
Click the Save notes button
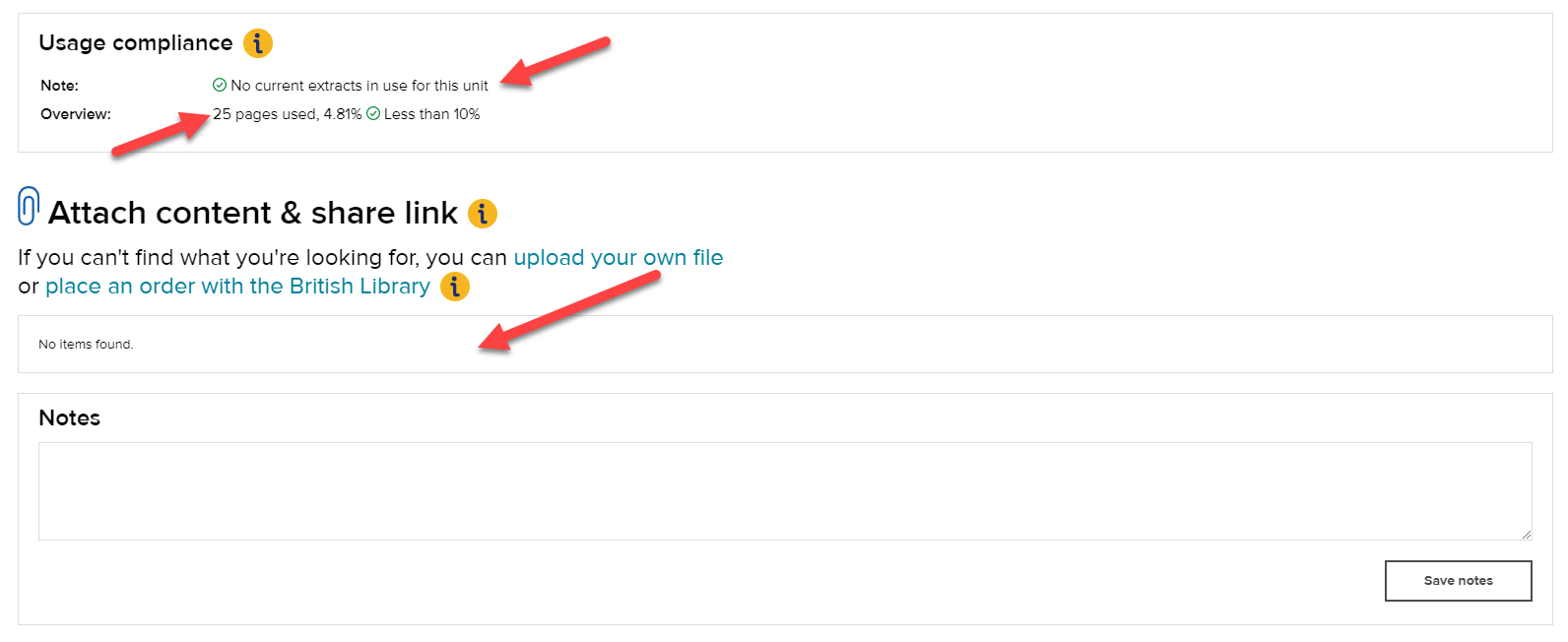click(1458, 581)
